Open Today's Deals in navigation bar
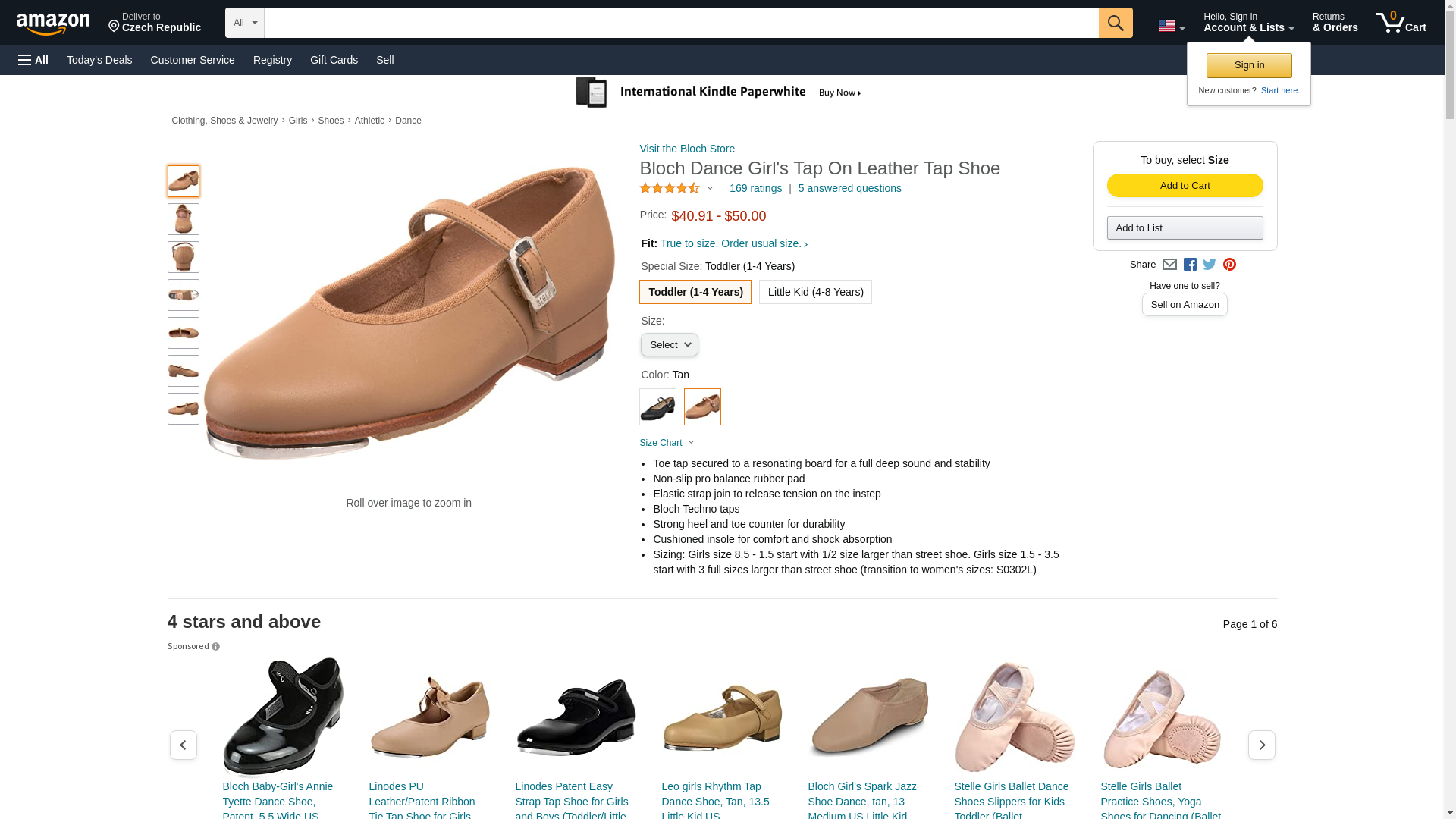1456x819 pixels. pyautogui.click(x=99, y=60)
